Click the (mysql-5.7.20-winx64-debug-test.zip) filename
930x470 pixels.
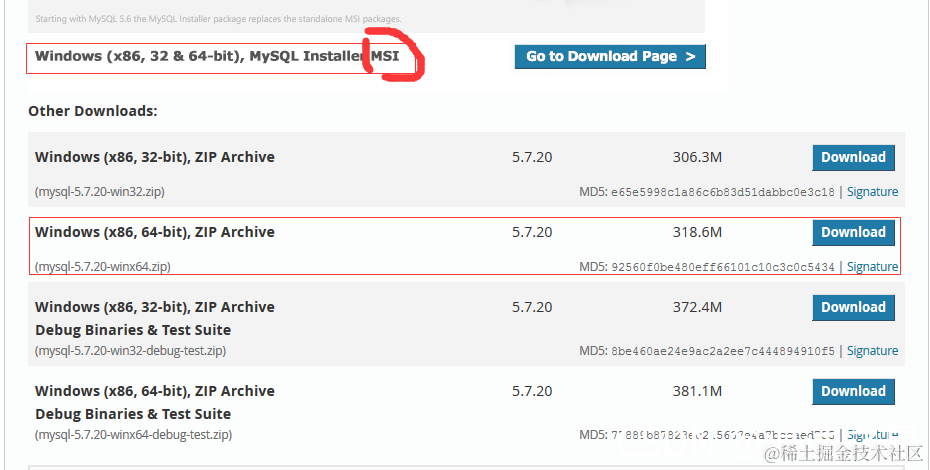(133, 435)
